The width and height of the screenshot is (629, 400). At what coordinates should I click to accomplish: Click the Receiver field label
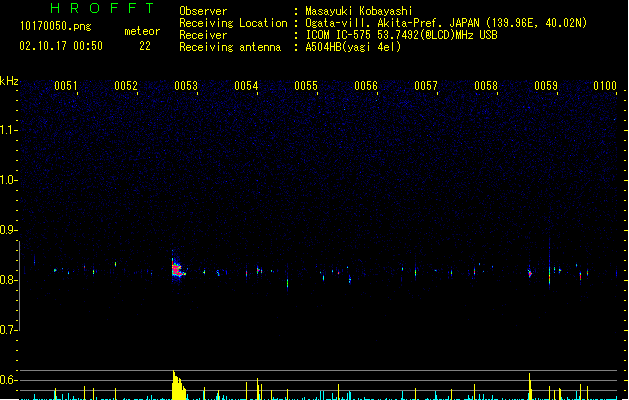(x=203, y=35)
